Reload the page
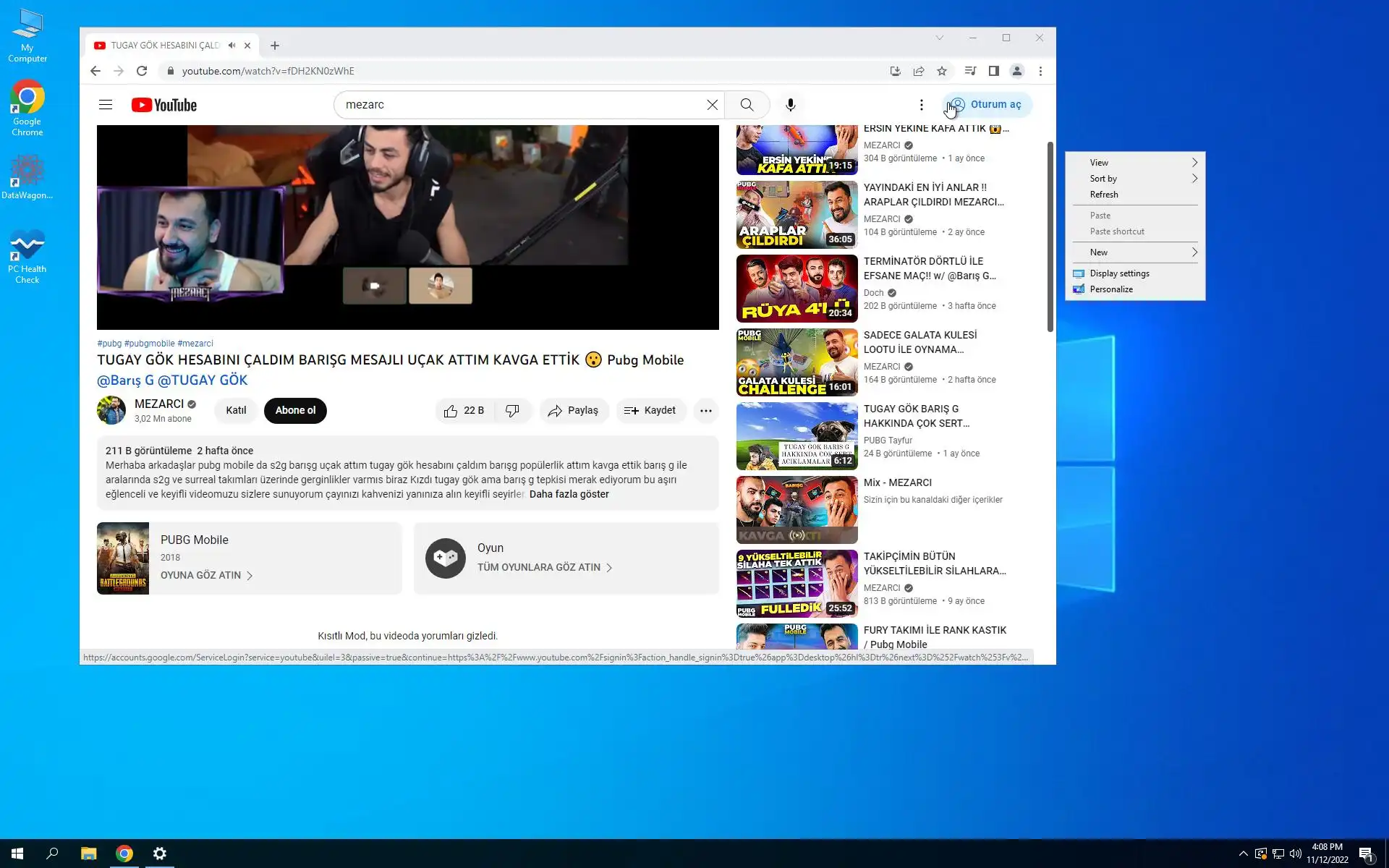1389x868 pixels. (142, 71)
